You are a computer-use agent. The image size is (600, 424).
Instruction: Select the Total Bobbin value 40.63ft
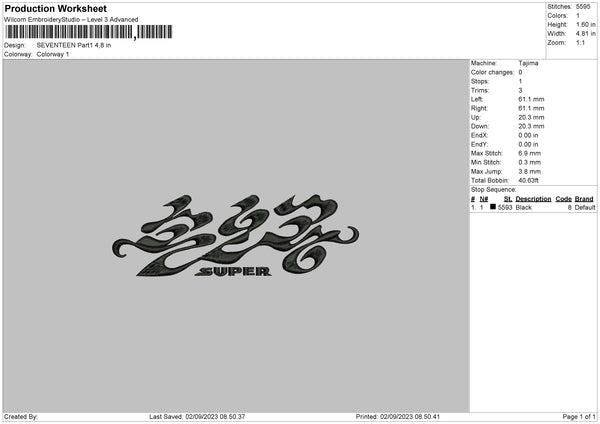pos(528,181)
